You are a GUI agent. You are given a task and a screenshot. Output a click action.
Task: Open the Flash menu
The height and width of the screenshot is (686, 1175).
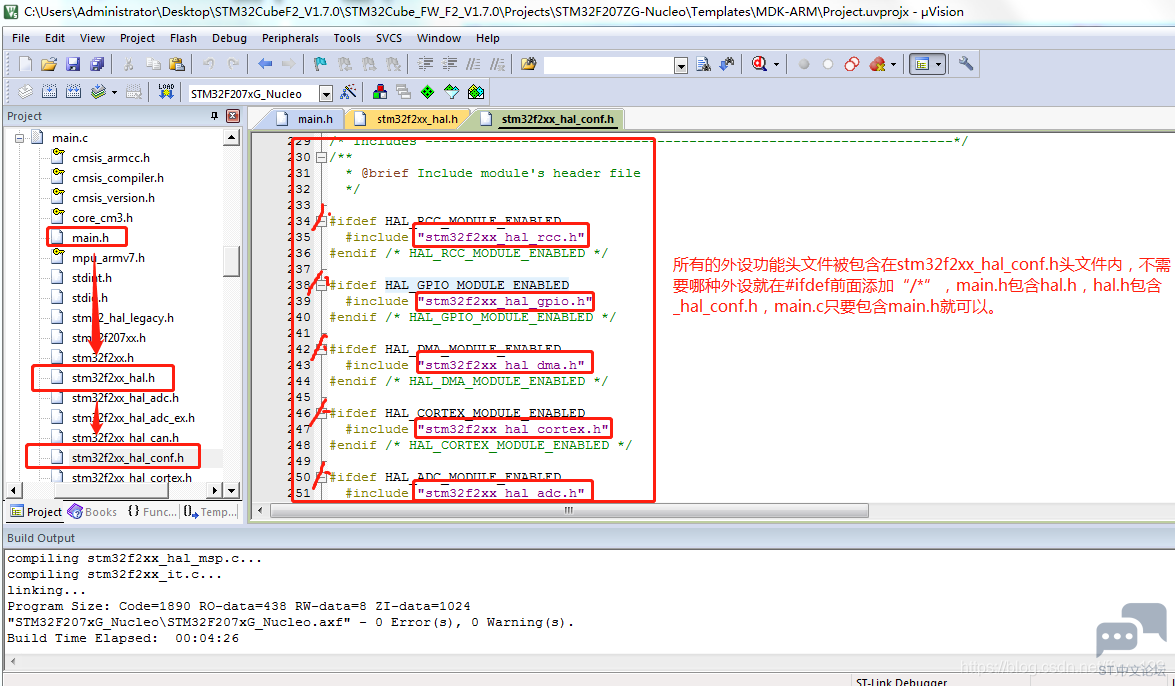183,37
